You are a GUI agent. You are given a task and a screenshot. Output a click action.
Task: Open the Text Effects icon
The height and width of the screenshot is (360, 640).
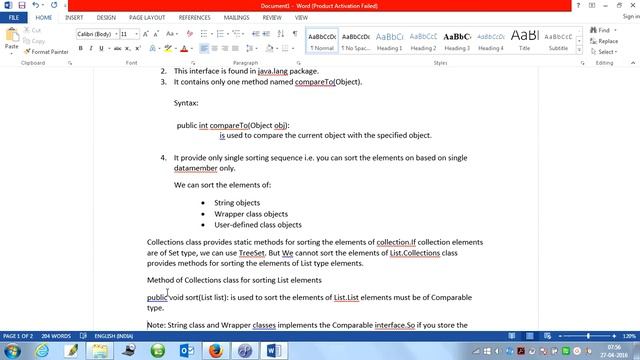click(x=152, y=49)
